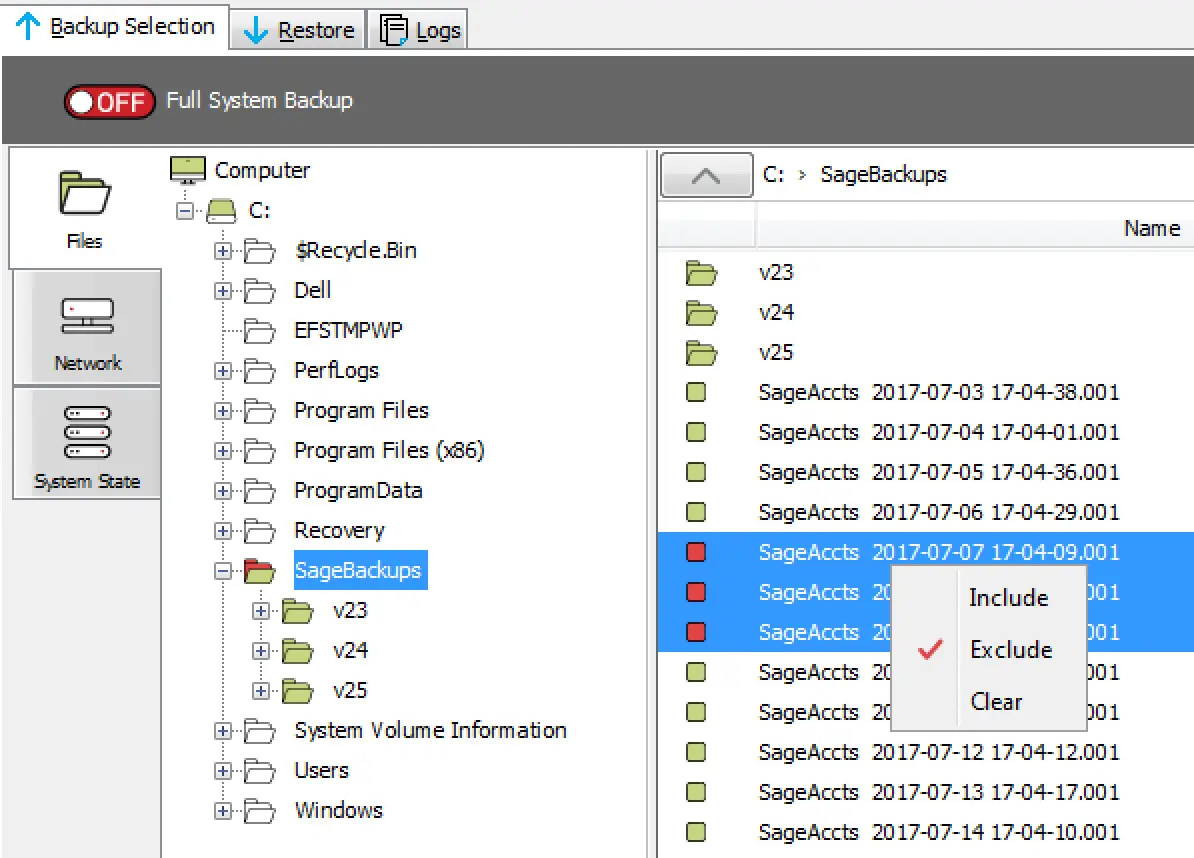Click the green v25 folder icon in tree
This screenshot has height=858, width=1194.
coord(297,691)
